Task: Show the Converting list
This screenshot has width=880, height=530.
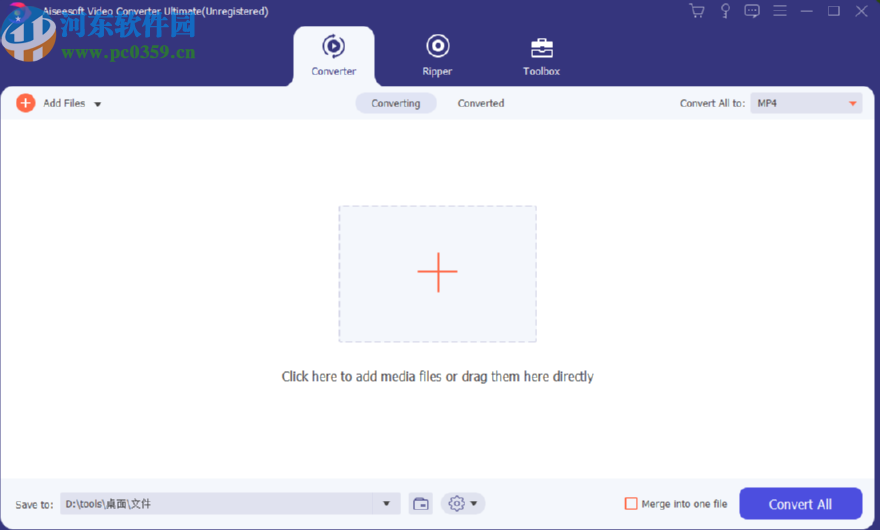Action: (x=396, y=103)
